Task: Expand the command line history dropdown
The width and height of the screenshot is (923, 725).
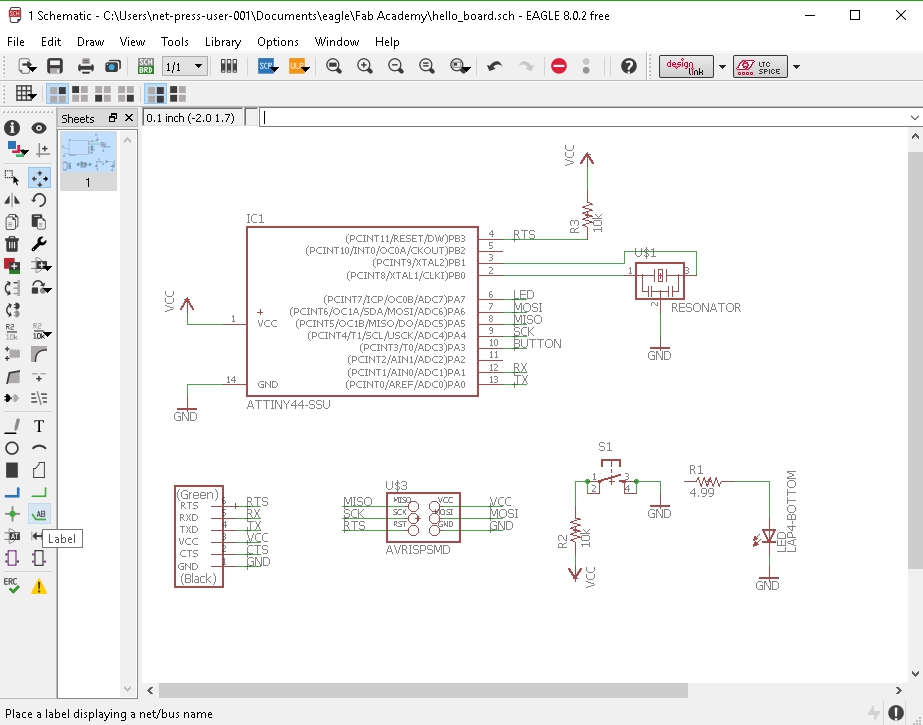Action: click(x=914, y=118)
